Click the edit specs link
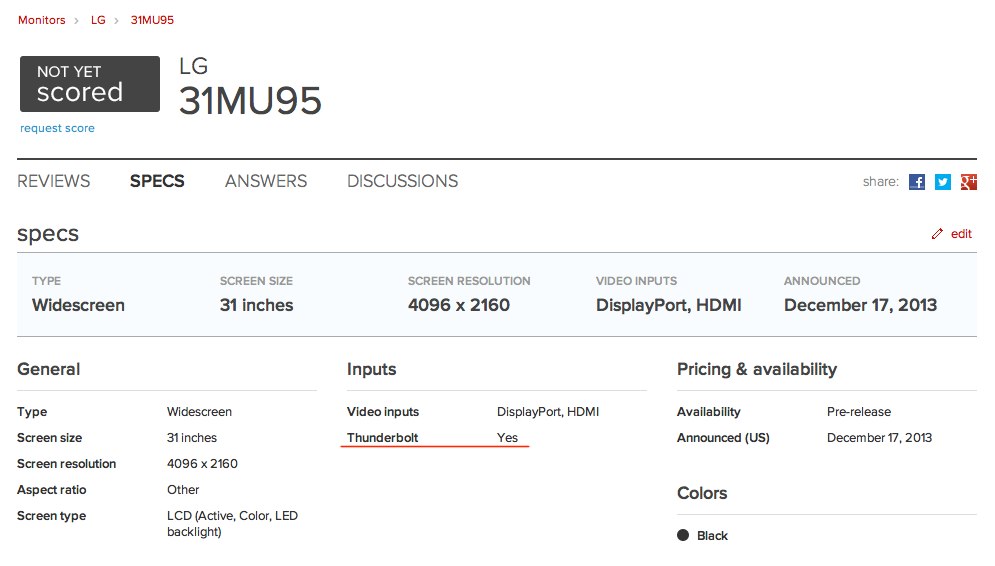This screenshot has width=995, height=566. click(961, 234)
